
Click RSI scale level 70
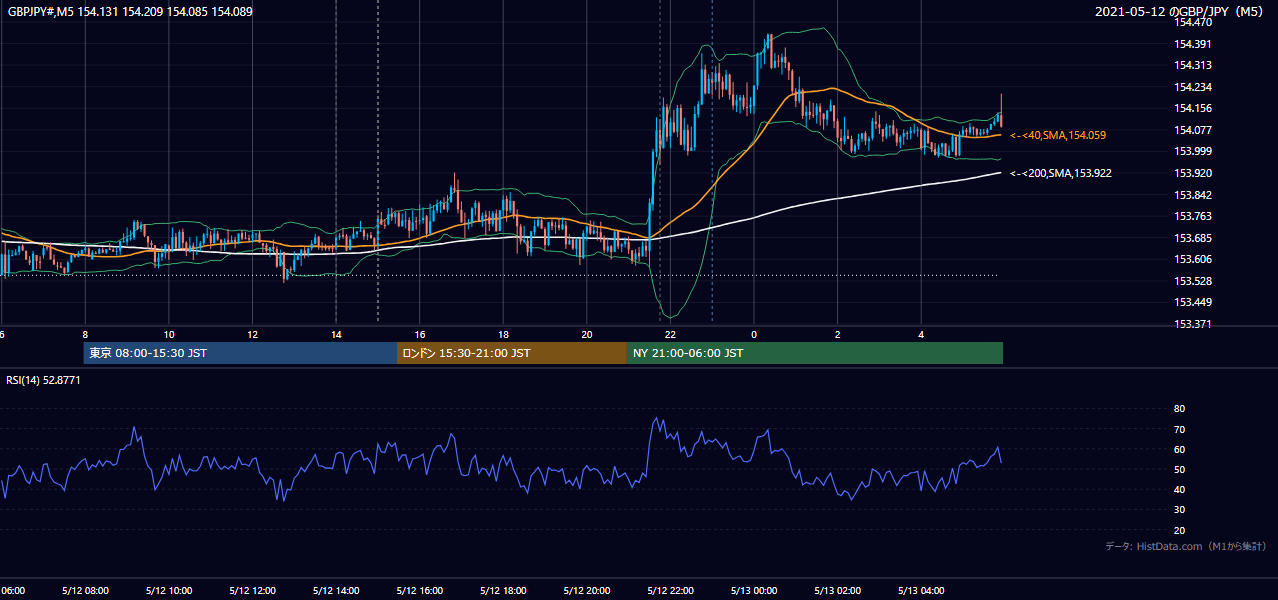pos(1179,429)
